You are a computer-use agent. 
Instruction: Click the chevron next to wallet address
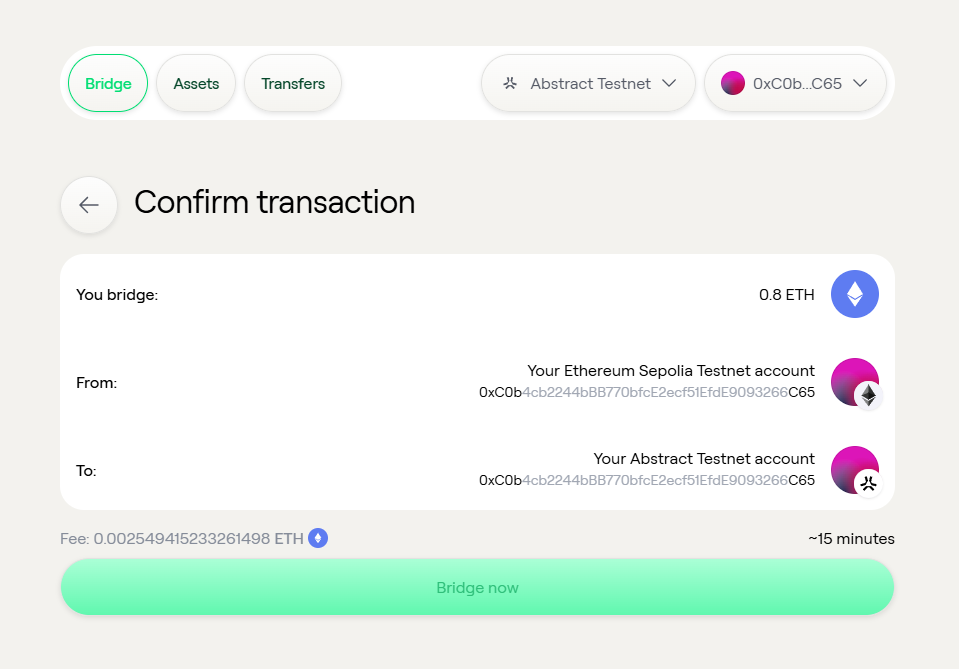coord(860,84)
